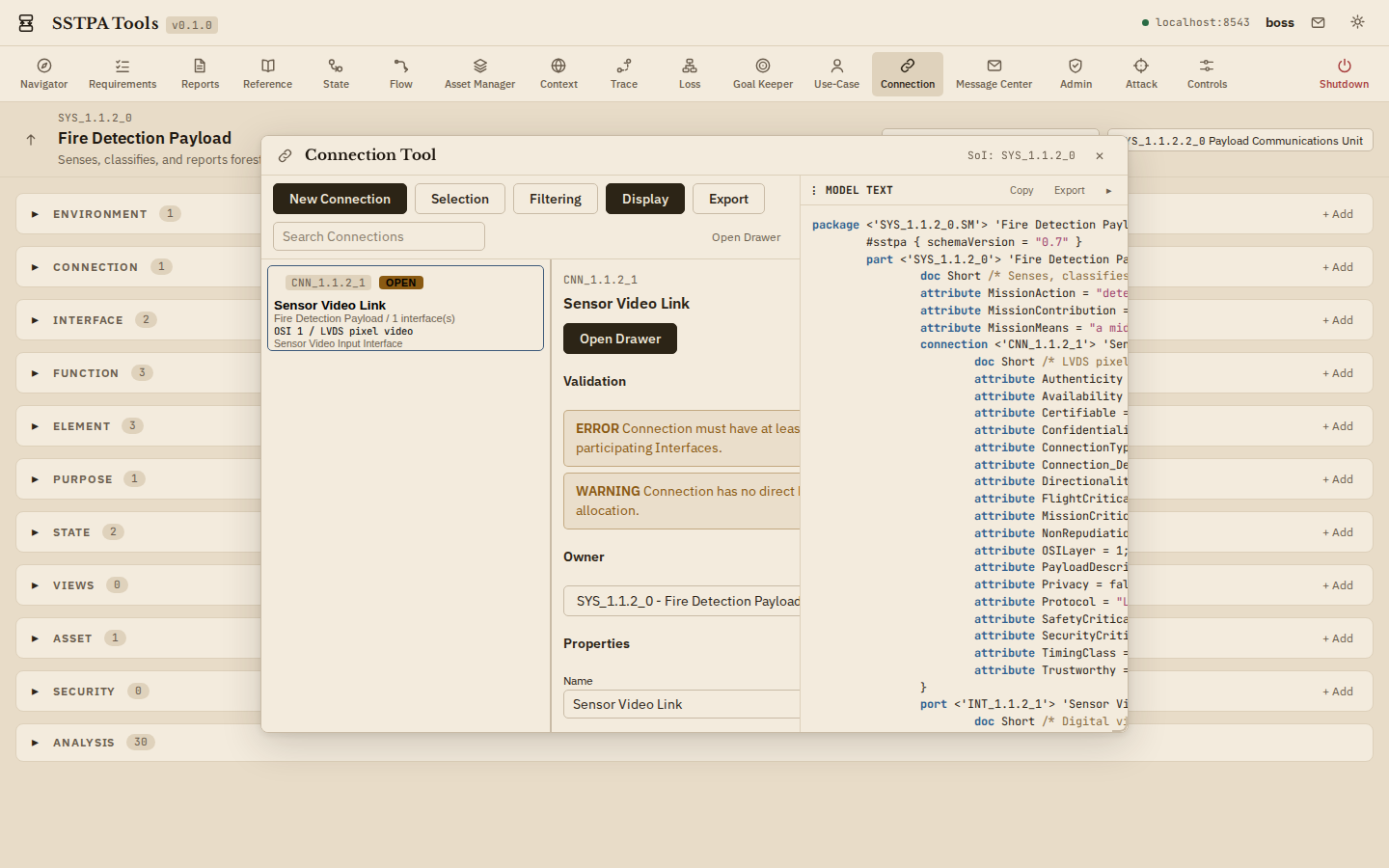Switch to the Selection tab

(x=460, y=199)
